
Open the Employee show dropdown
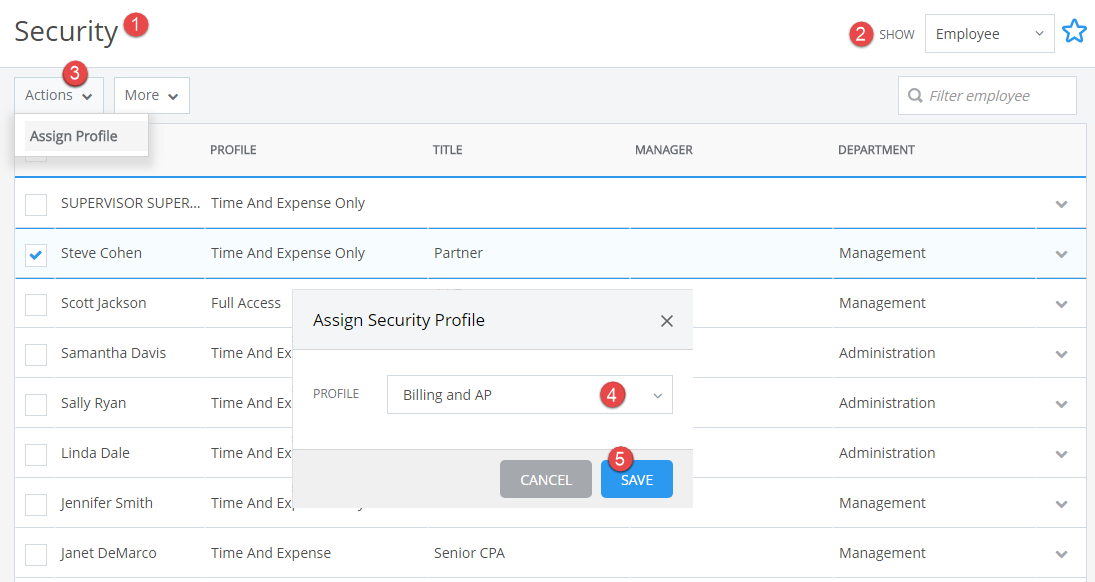click(x=989, y=33)
